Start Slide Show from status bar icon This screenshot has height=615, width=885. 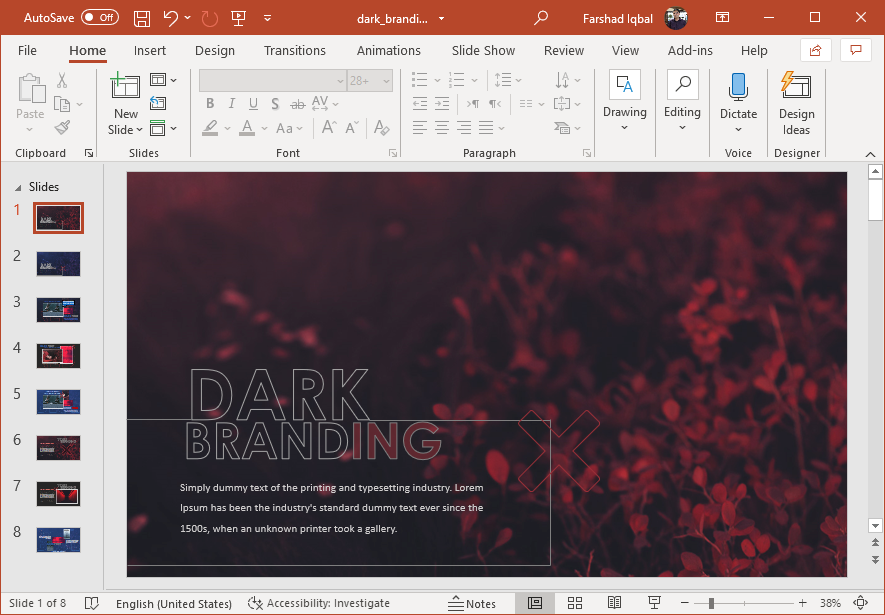tap(654, 603)
